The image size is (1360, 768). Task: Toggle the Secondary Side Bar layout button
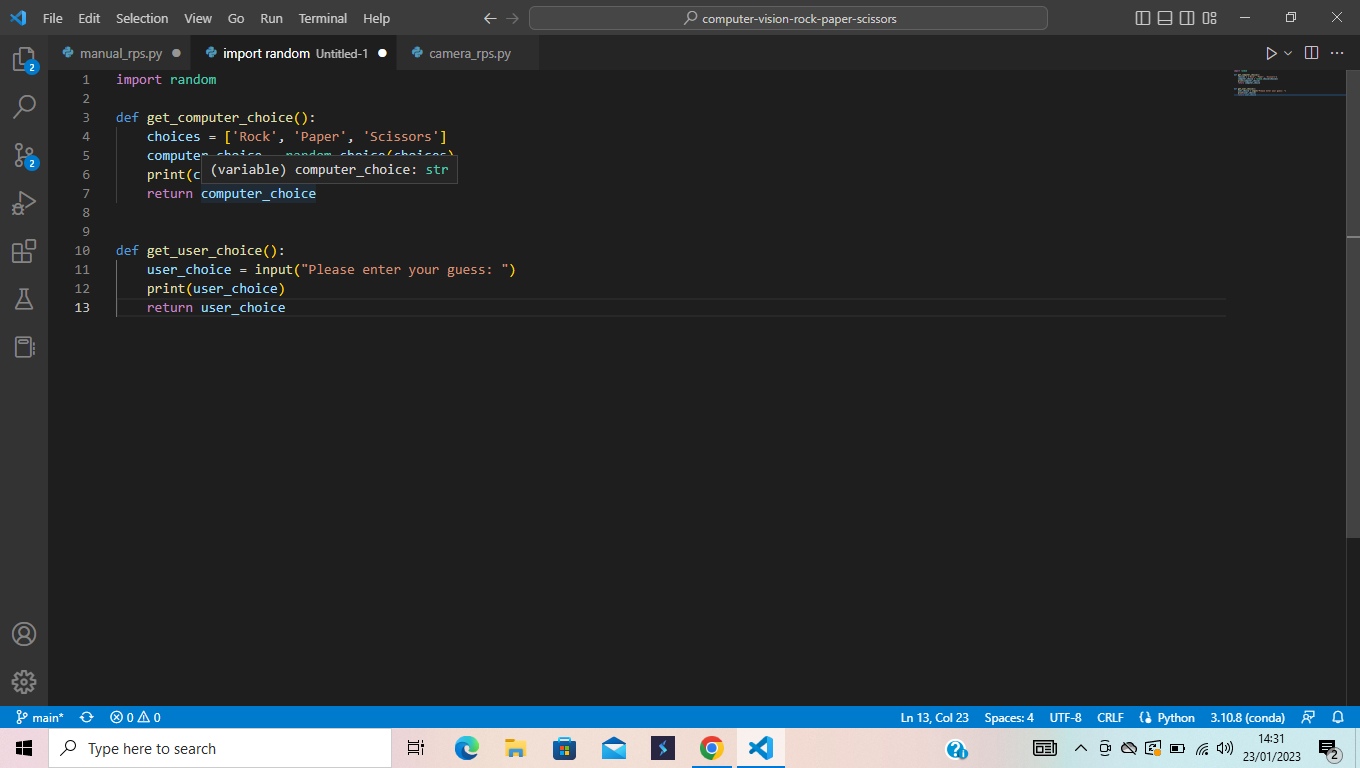[x=1187, y=18]
